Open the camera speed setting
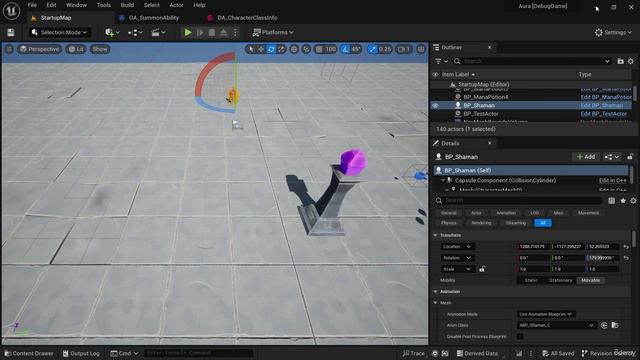This screenshot has width=640, height=360. (x=404, y=49)
